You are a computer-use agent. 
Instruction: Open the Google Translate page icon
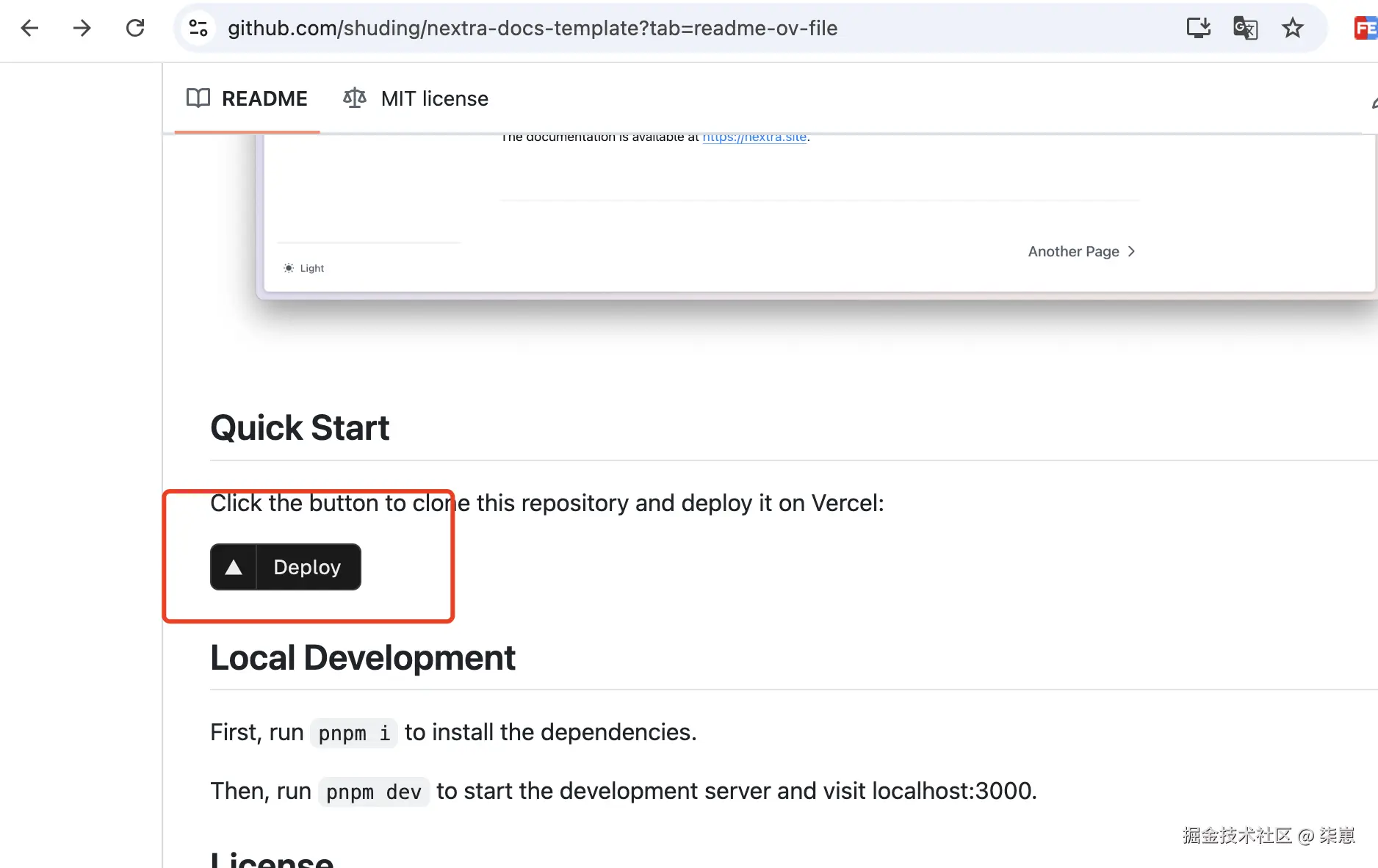point(1245,29)
